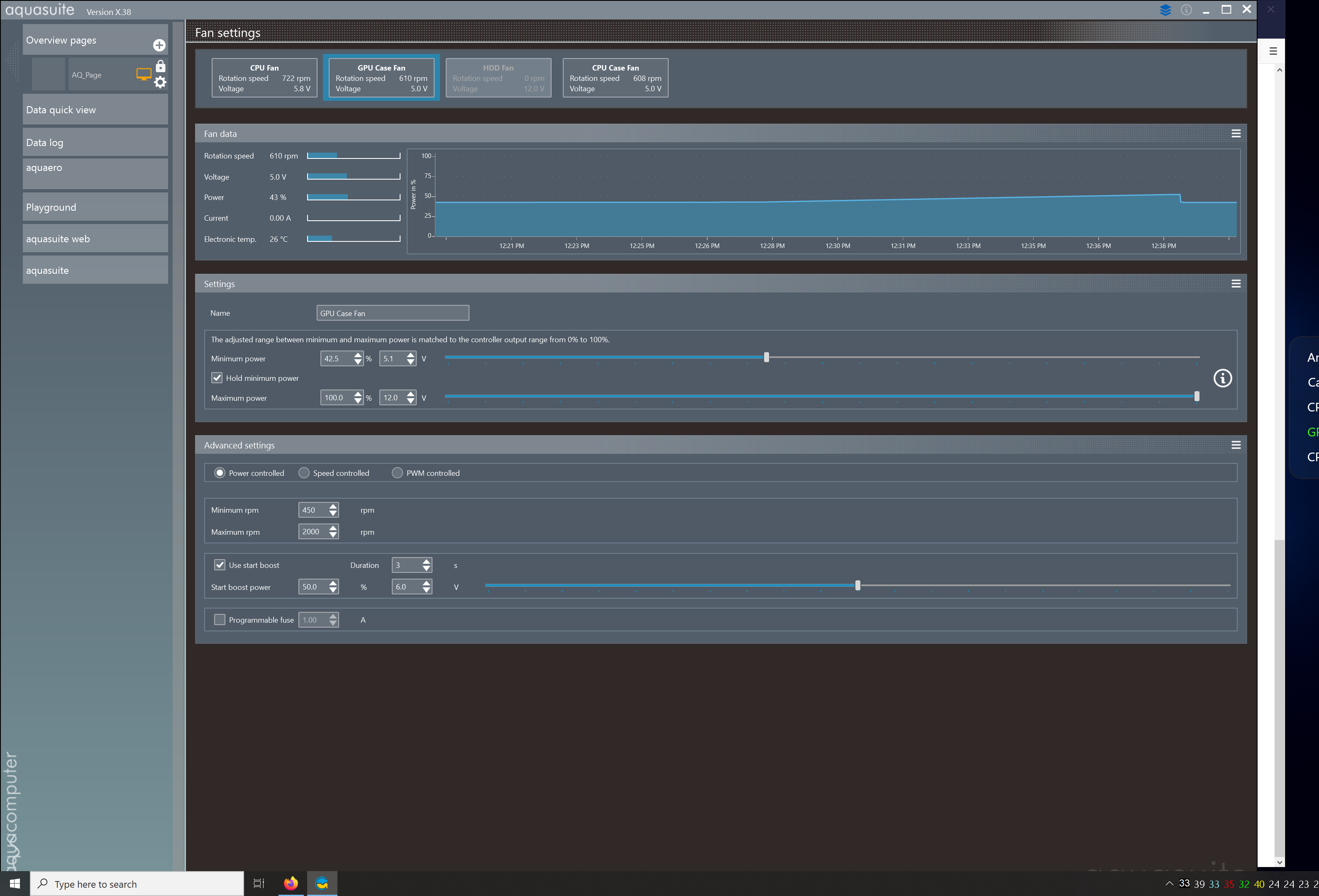The image size is (1319, 896).
Task: Click the lock icon beside AQ_Page
Action: [161, 66]
